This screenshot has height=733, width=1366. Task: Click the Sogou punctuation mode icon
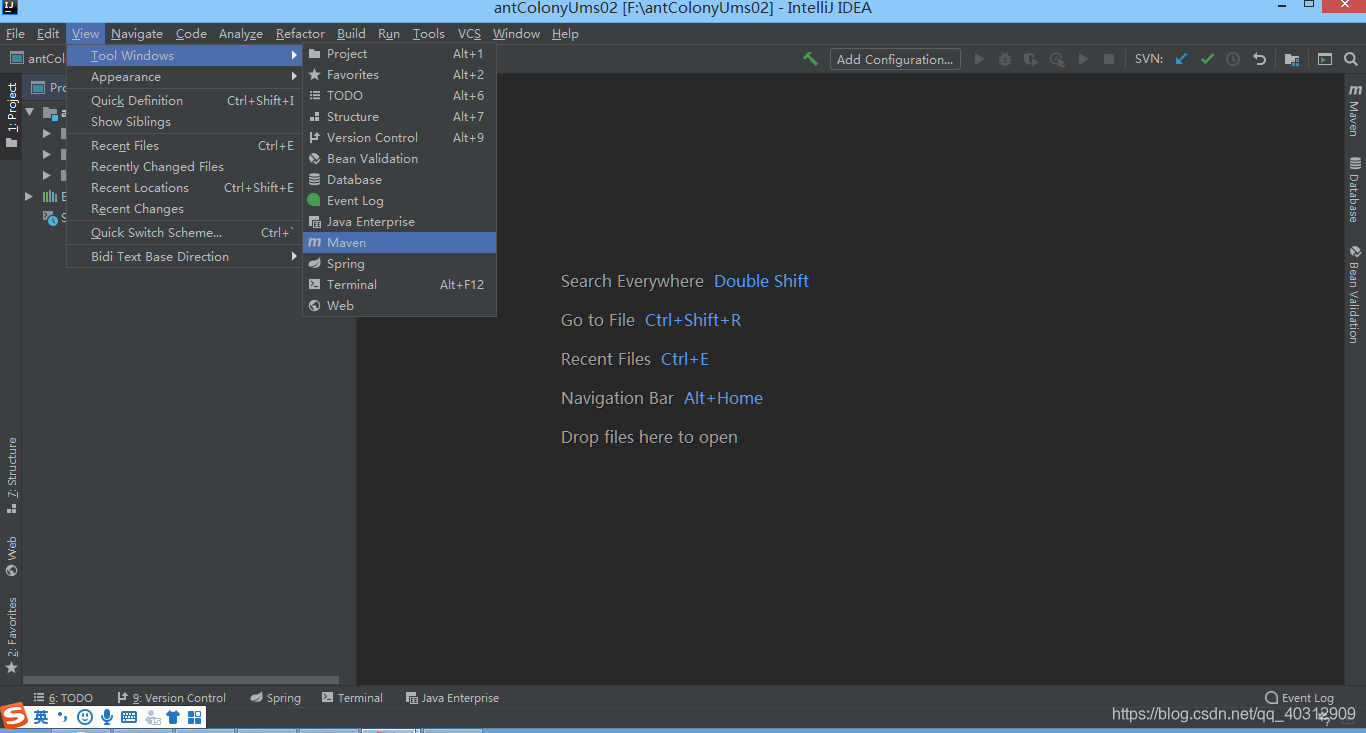click(x=63, y=717)
